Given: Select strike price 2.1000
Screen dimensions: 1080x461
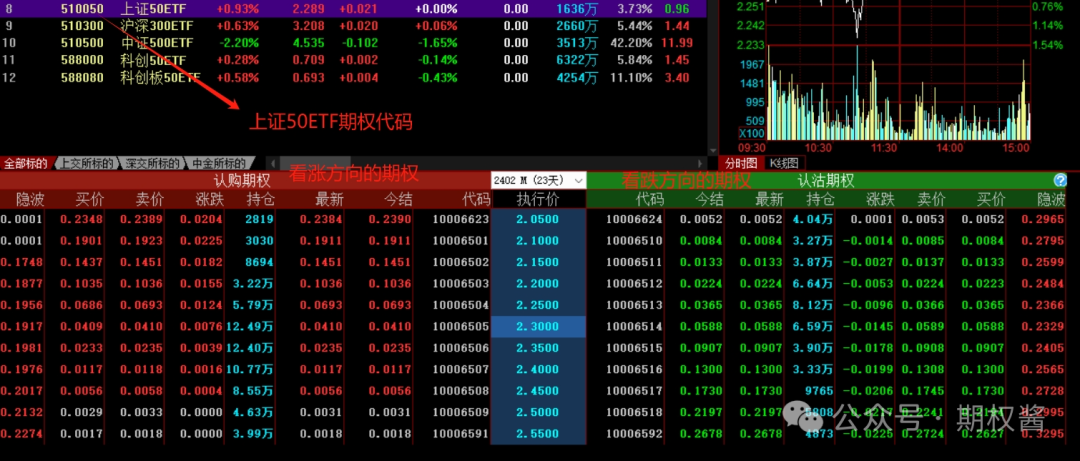Looking at the screenshot, I should pyautogui.click(x=538, y=241).
